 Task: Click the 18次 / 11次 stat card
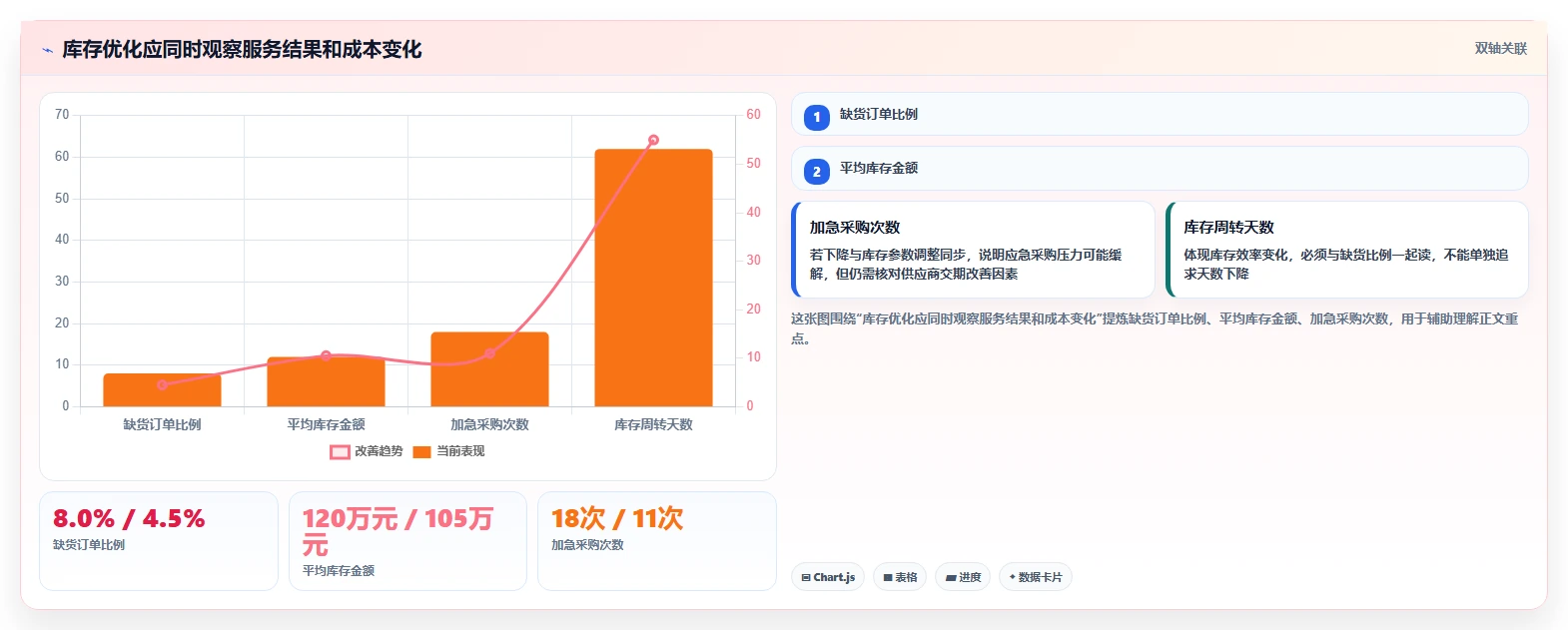tap(657, 541)
